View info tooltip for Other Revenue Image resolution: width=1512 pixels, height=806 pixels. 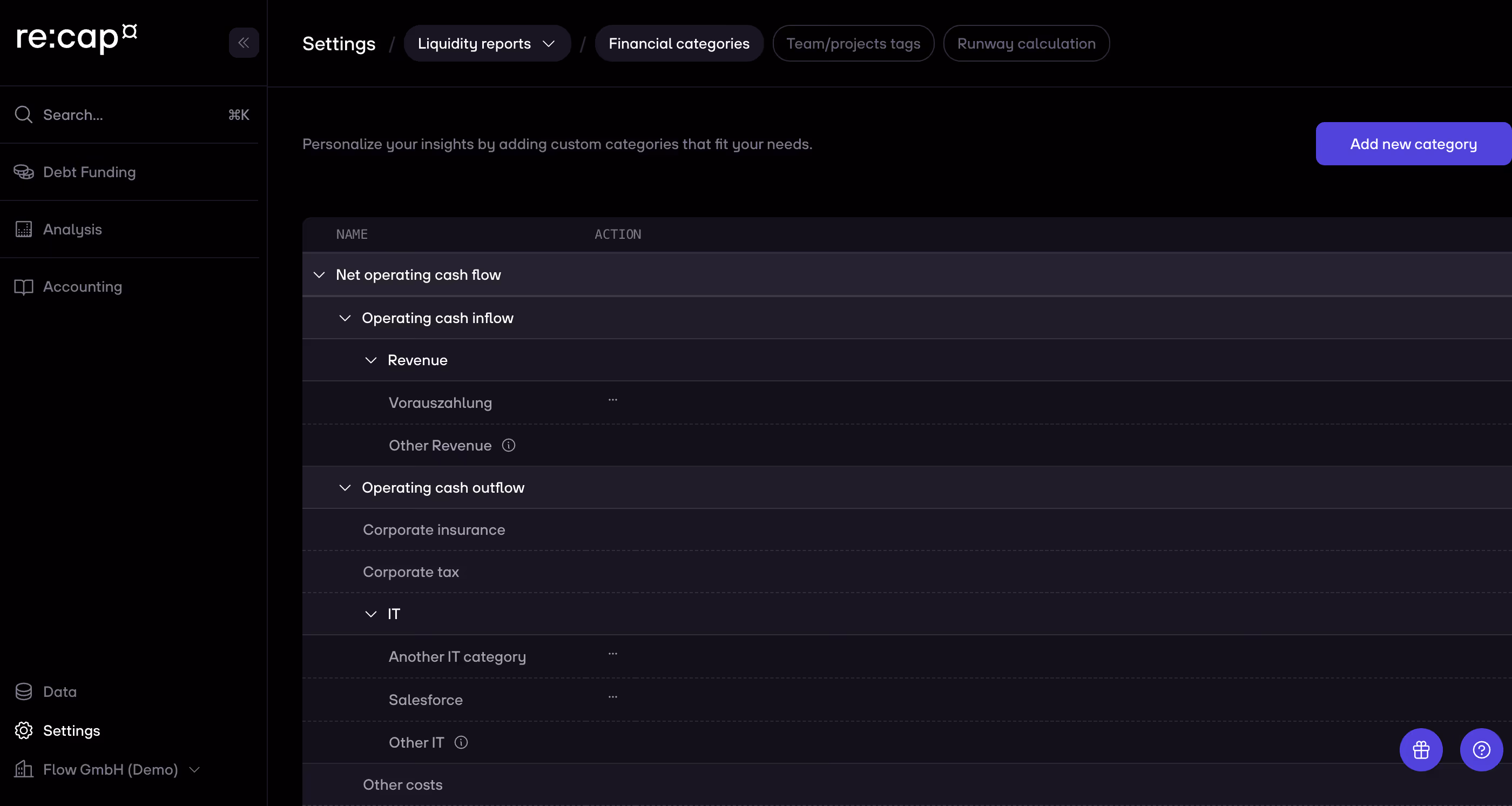508,445
